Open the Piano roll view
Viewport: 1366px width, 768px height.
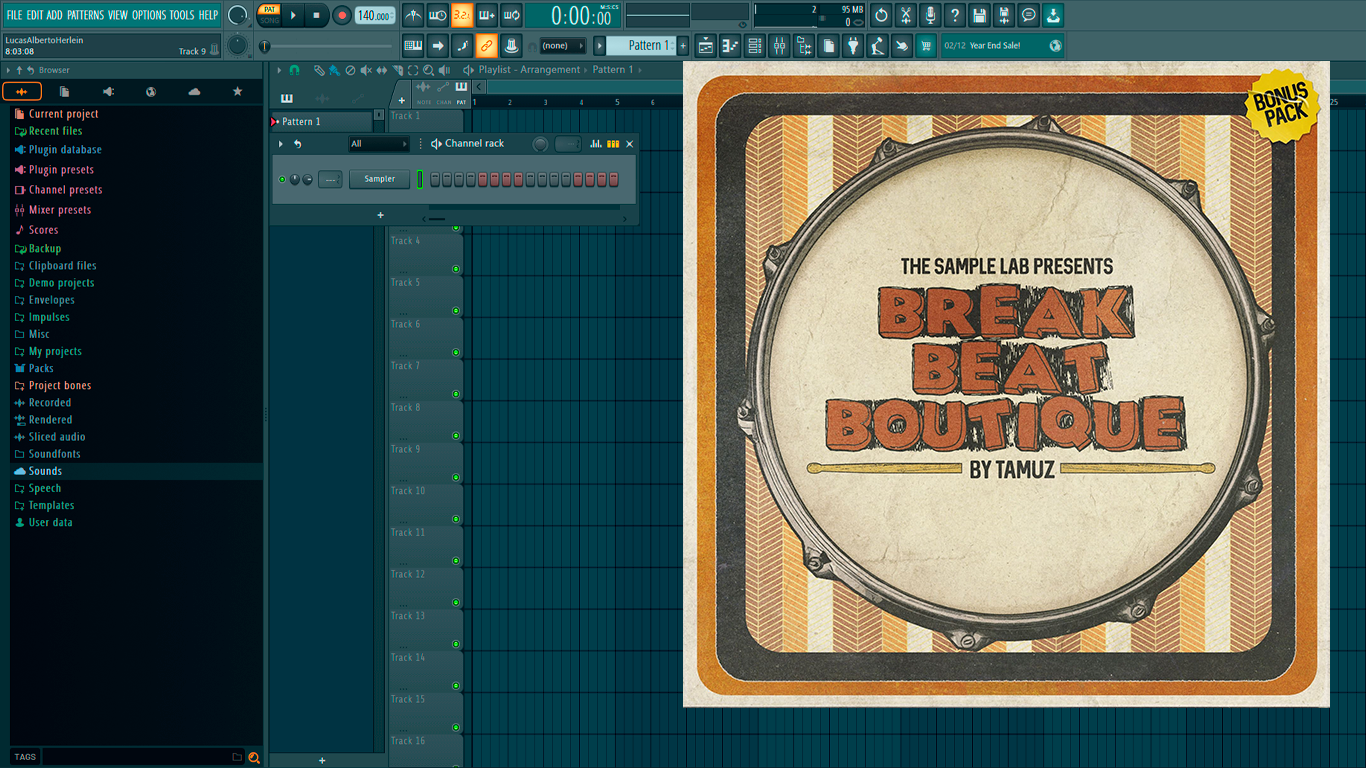(730, 46)
